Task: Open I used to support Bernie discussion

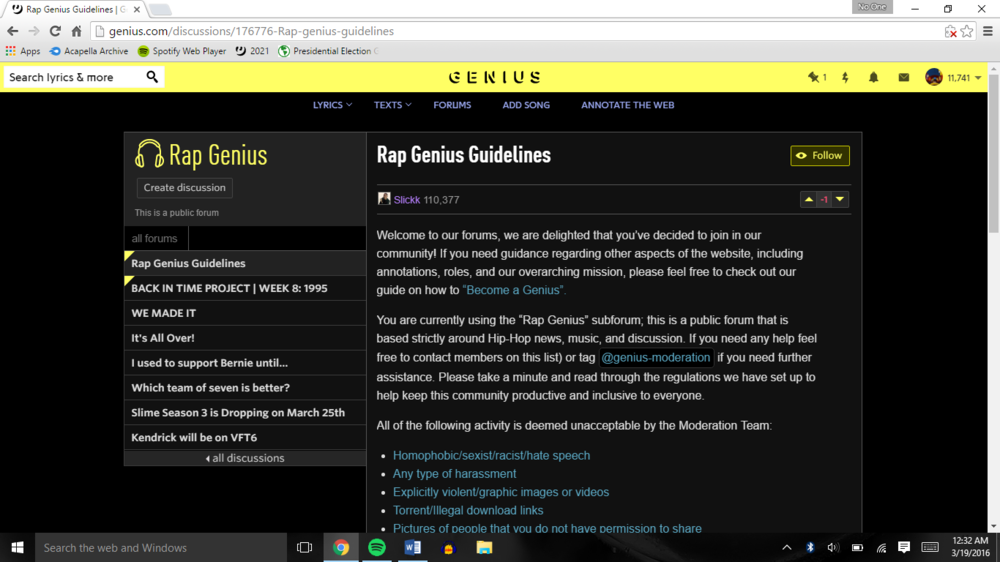Action: 245,363
